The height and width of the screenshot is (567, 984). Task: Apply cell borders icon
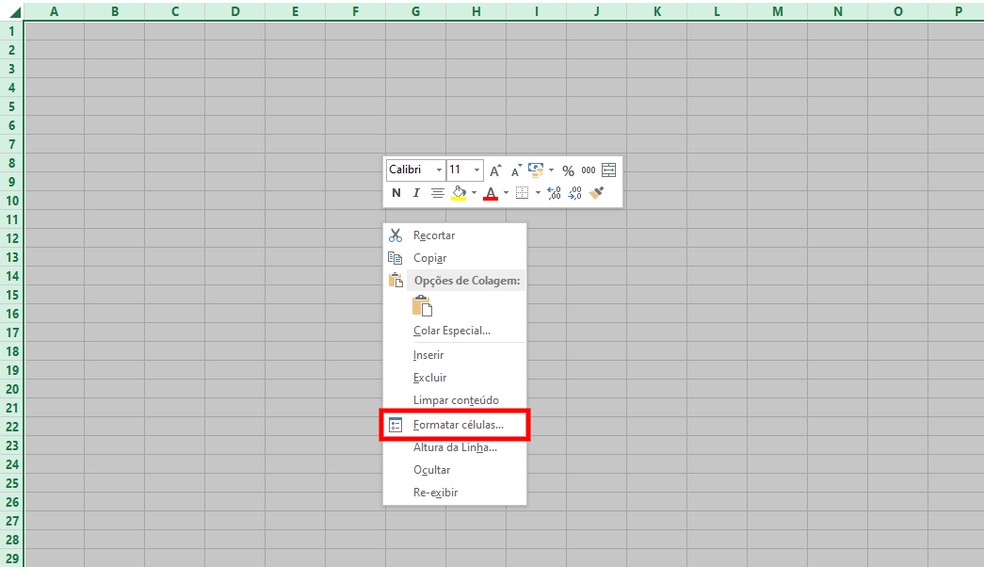(x=522, y=193)
